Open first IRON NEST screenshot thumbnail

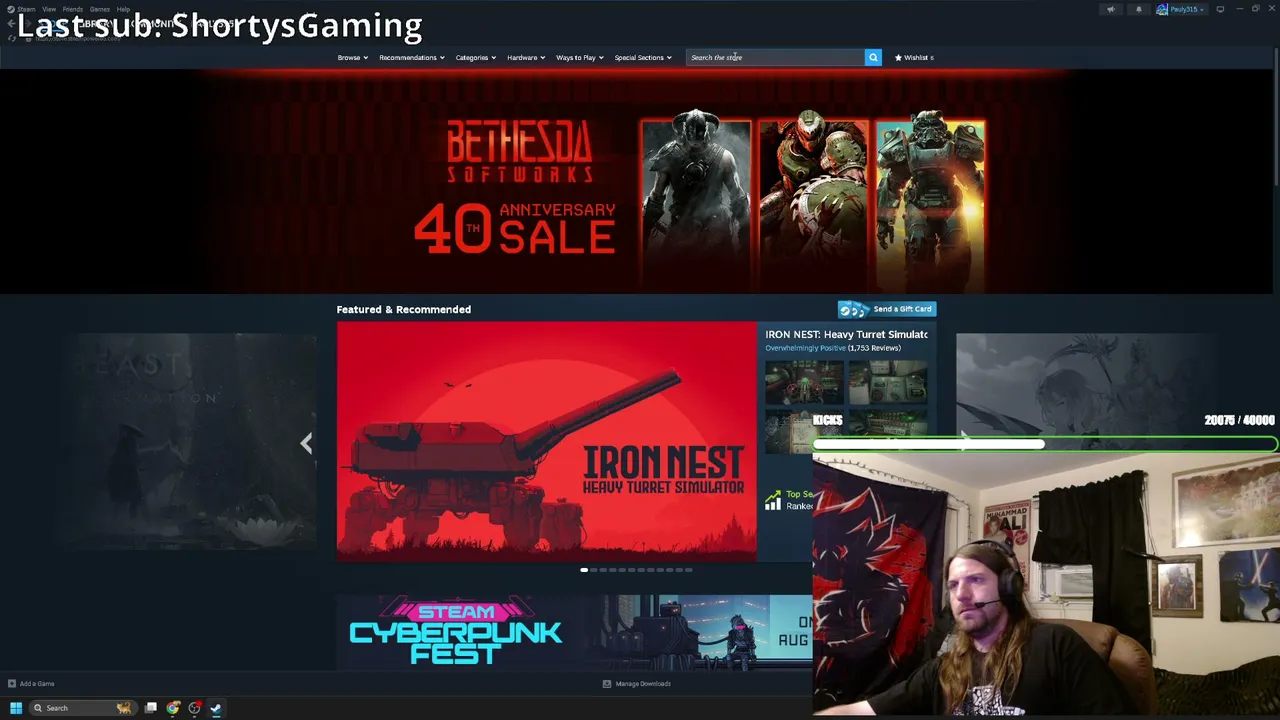click(x=804, y=382)
